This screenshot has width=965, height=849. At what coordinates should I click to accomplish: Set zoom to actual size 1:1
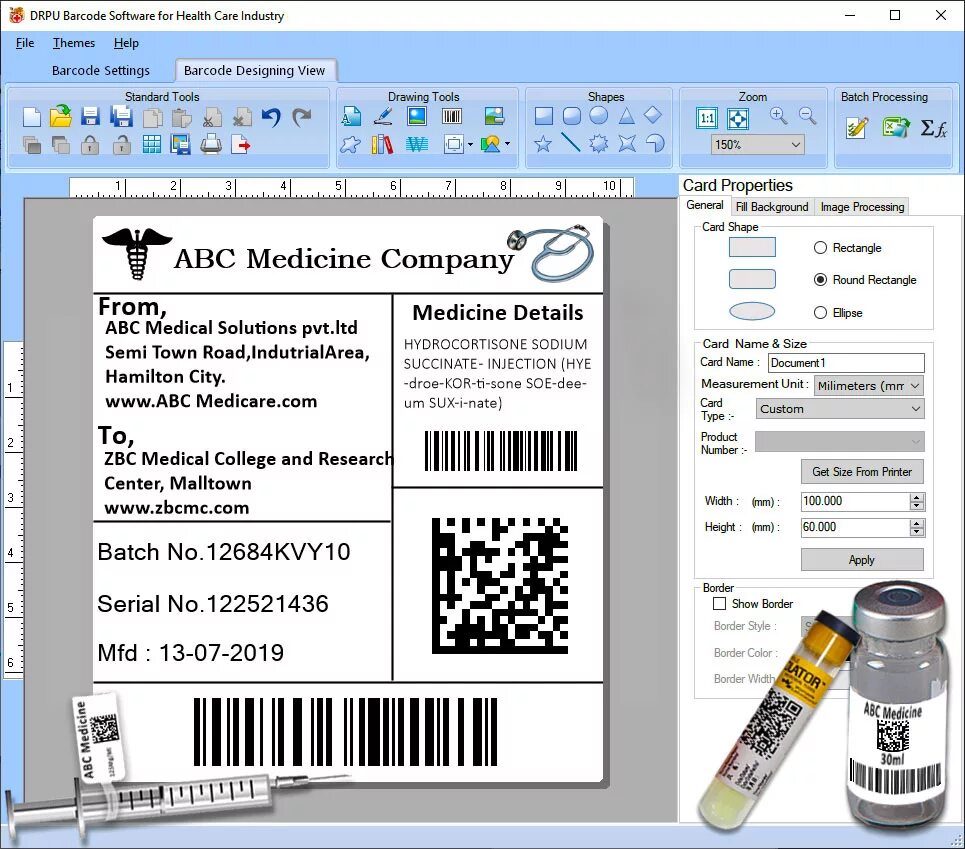coord(707,118)
